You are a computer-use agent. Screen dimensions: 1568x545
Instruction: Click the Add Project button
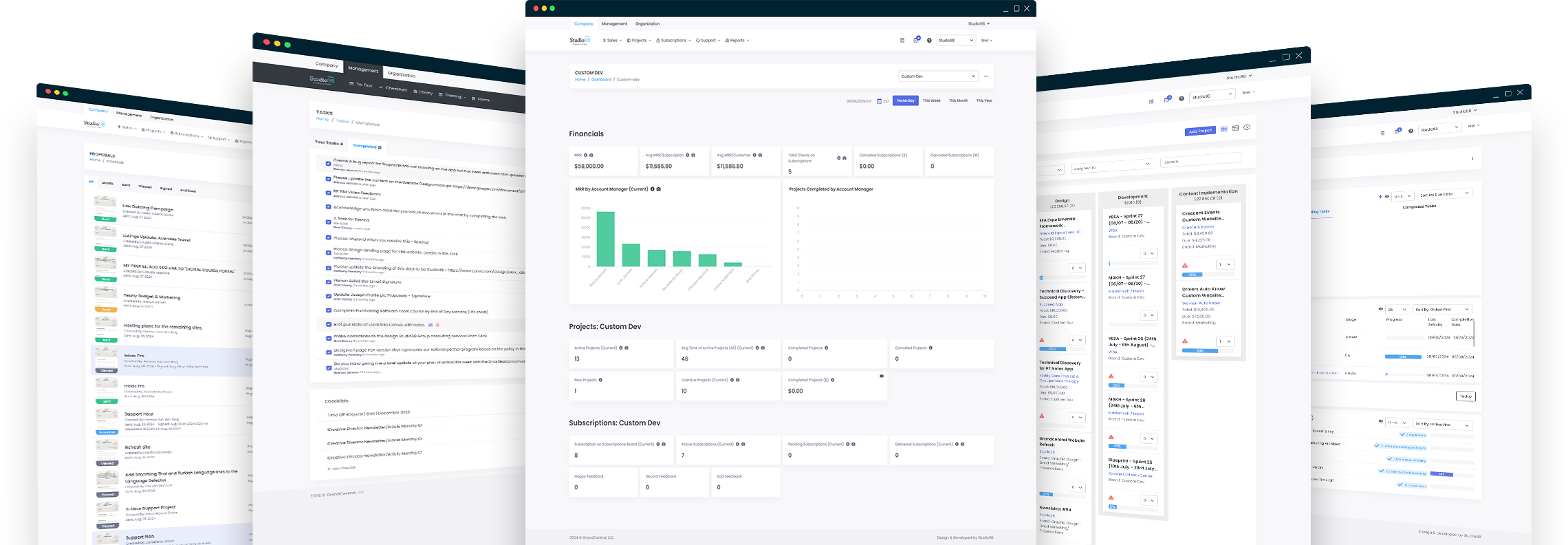pos(1200,131)
